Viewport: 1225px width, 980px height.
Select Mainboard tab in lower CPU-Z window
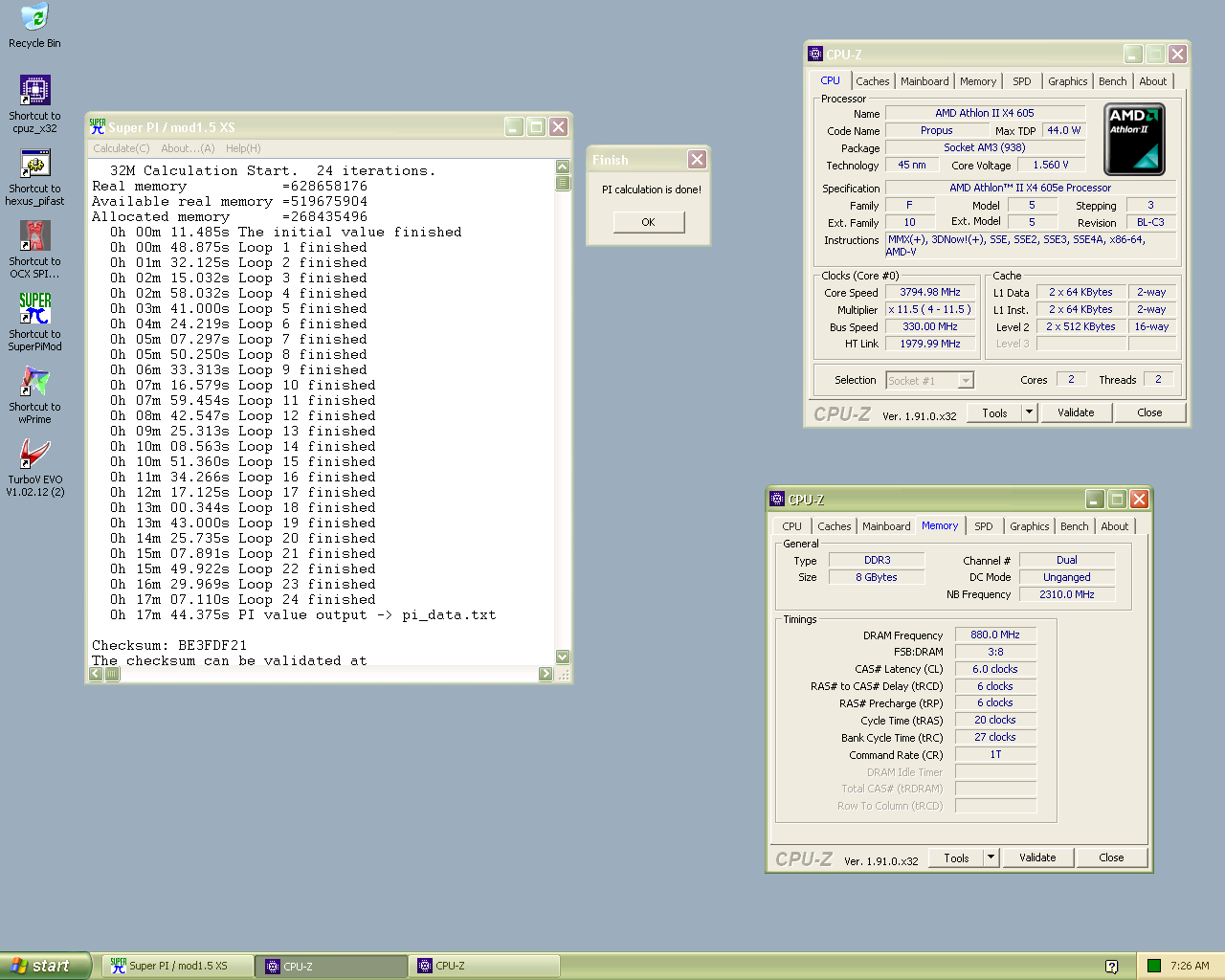[x=886, y=526]
